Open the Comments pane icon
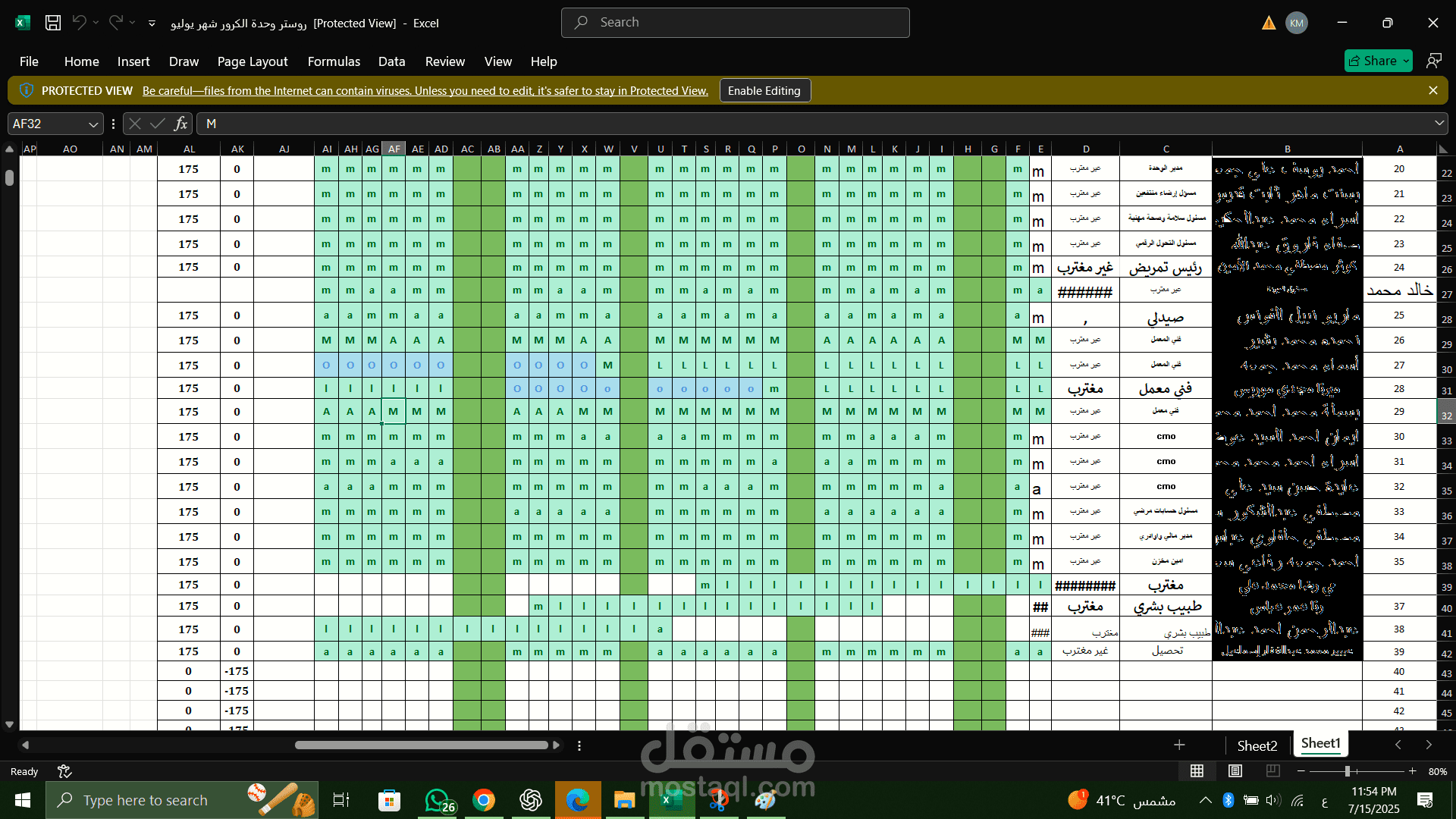The height and width of the screenshot is (819, 1456). 1433,61
